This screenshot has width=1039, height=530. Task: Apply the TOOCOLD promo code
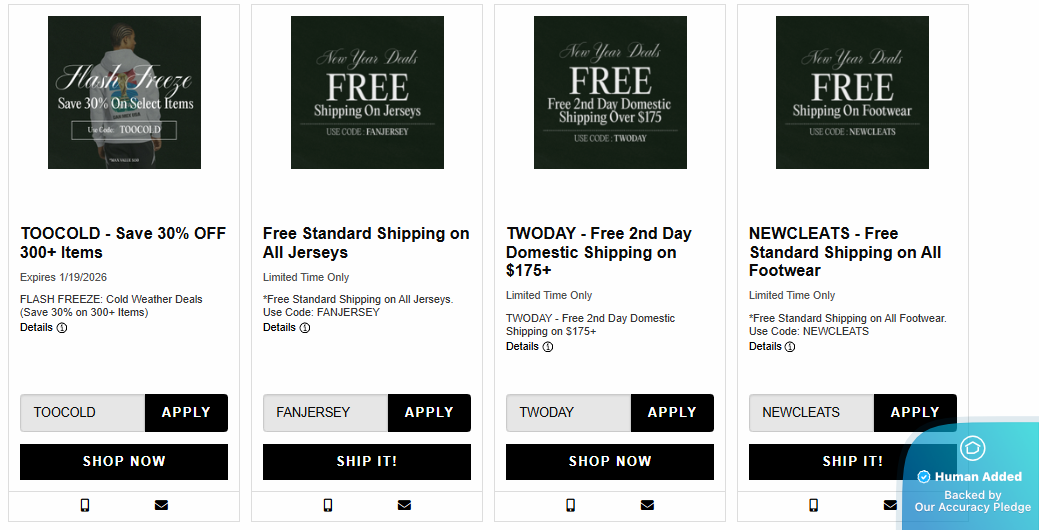point(186,412)
